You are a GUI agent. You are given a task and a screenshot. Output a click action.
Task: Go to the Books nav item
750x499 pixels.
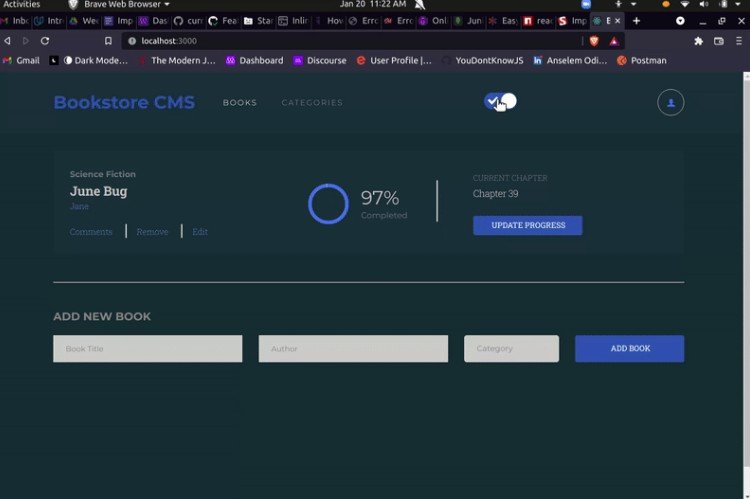point(239,103)
